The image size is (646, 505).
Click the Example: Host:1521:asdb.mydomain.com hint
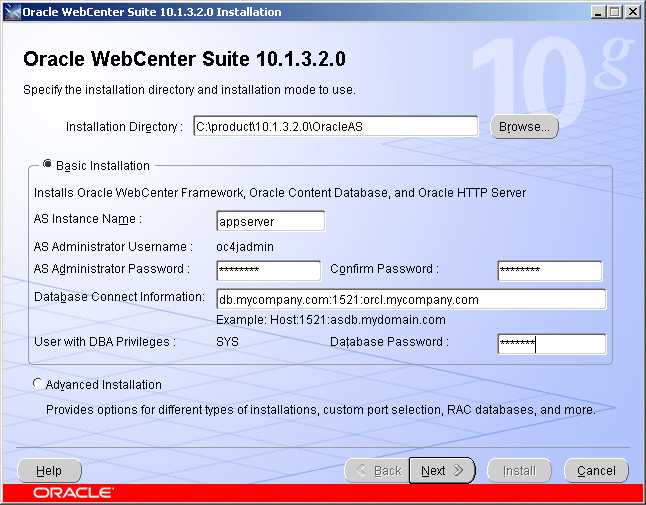(x=331, y=320)
